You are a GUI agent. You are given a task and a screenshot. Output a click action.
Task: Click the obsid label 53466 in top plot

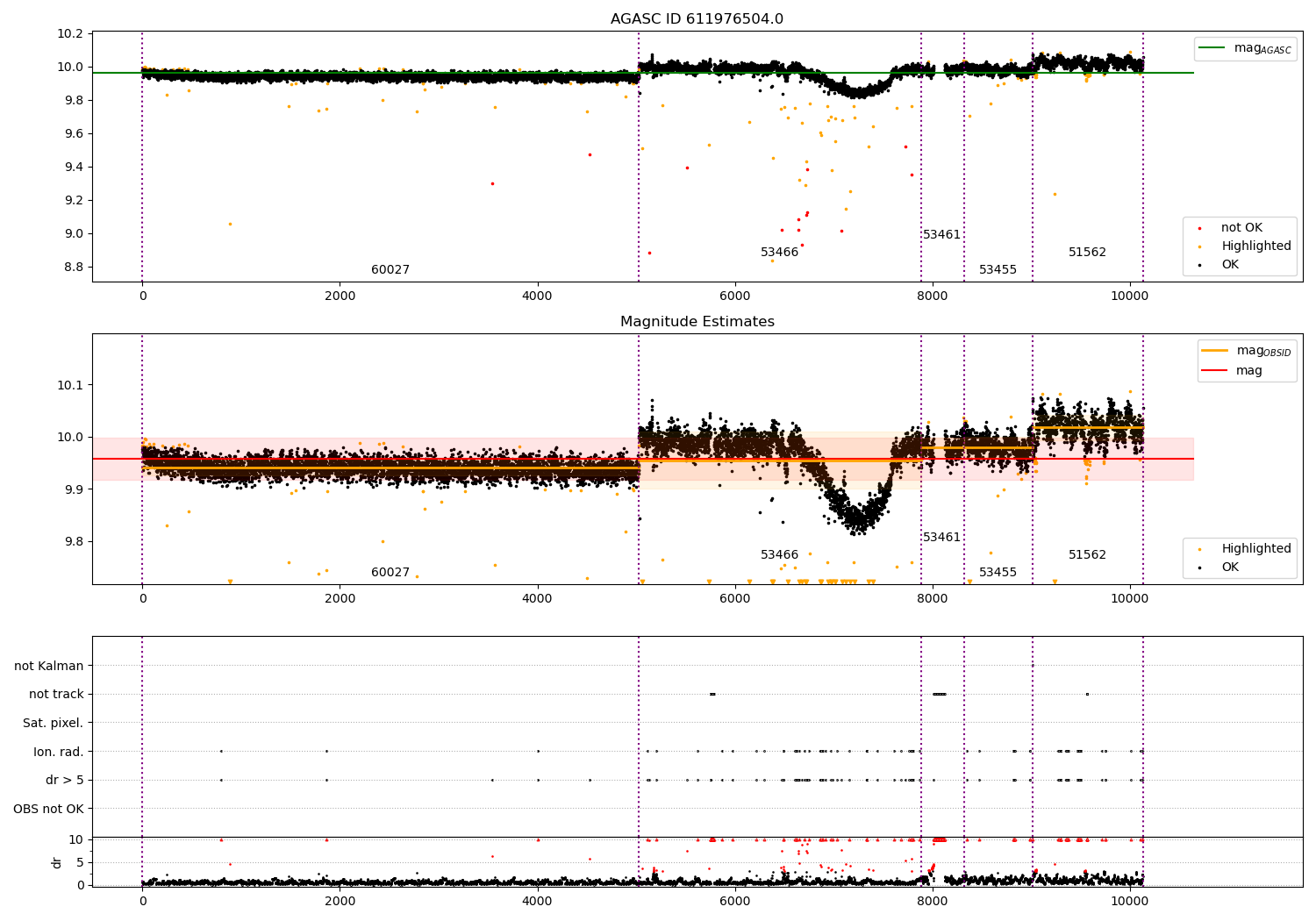coord(780,253)
